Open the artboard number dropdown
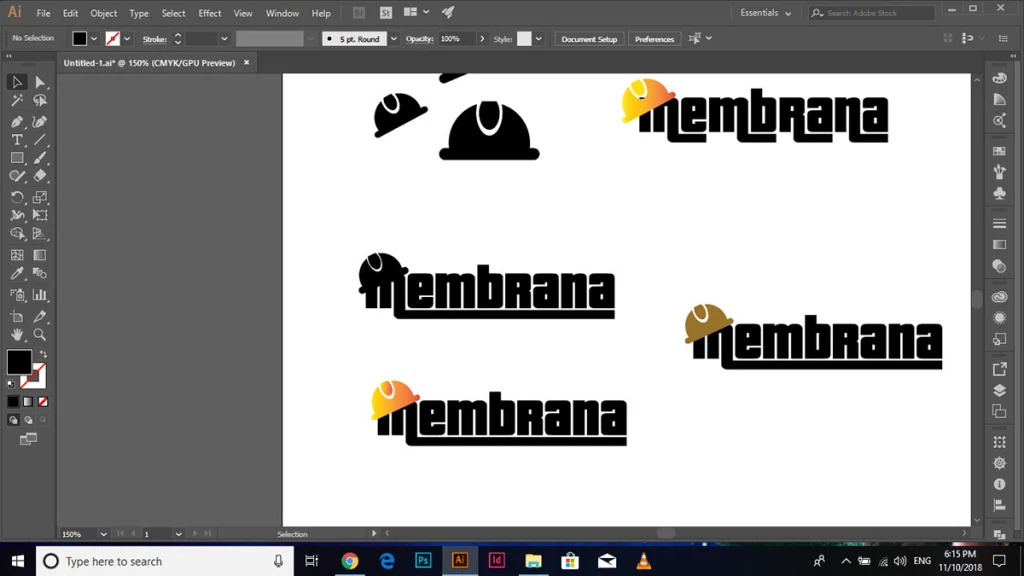 [178, 534]
